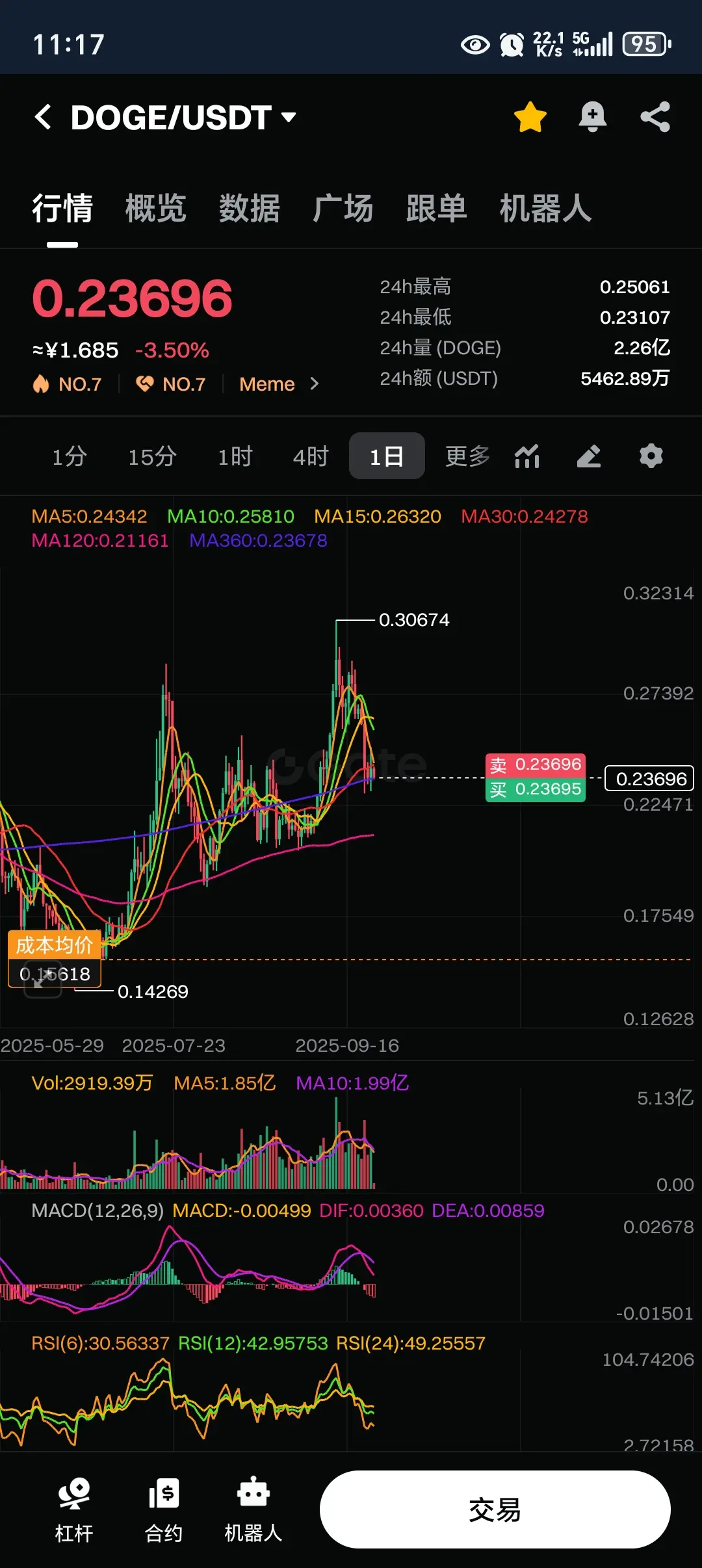Tap MA30:0.24278 indicator label

525,517
